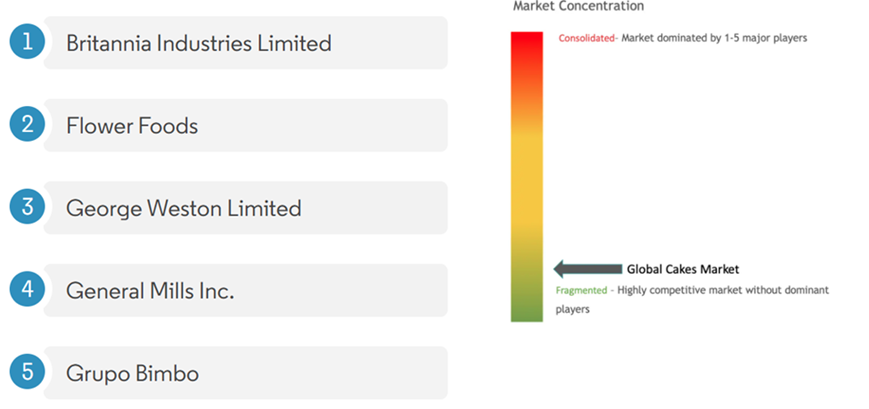Click the number 2 circle badge
Viewport: 869px width, 409px height.
27,124
